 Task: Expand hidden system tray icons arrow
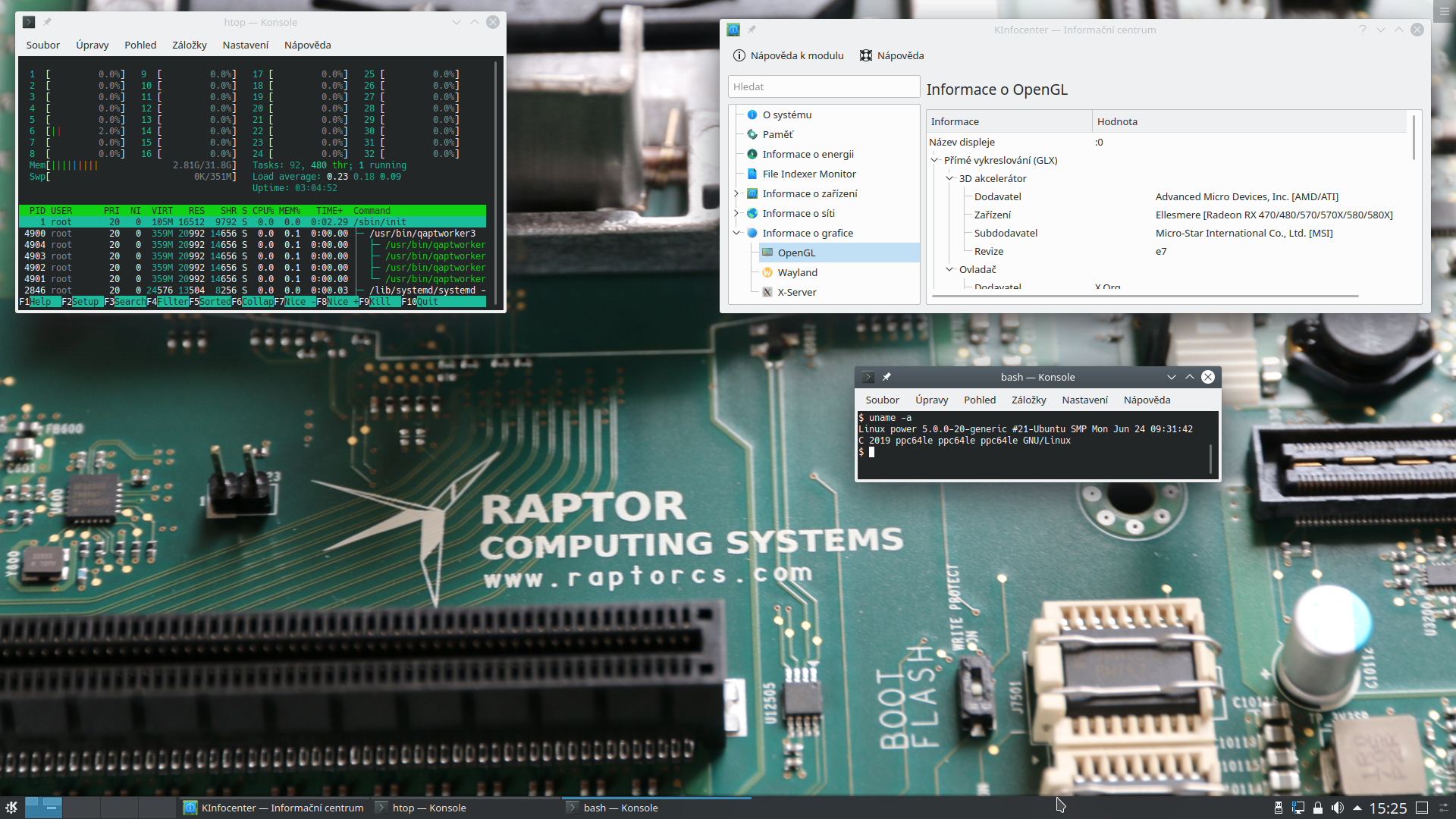click(x=1357, y=808)
